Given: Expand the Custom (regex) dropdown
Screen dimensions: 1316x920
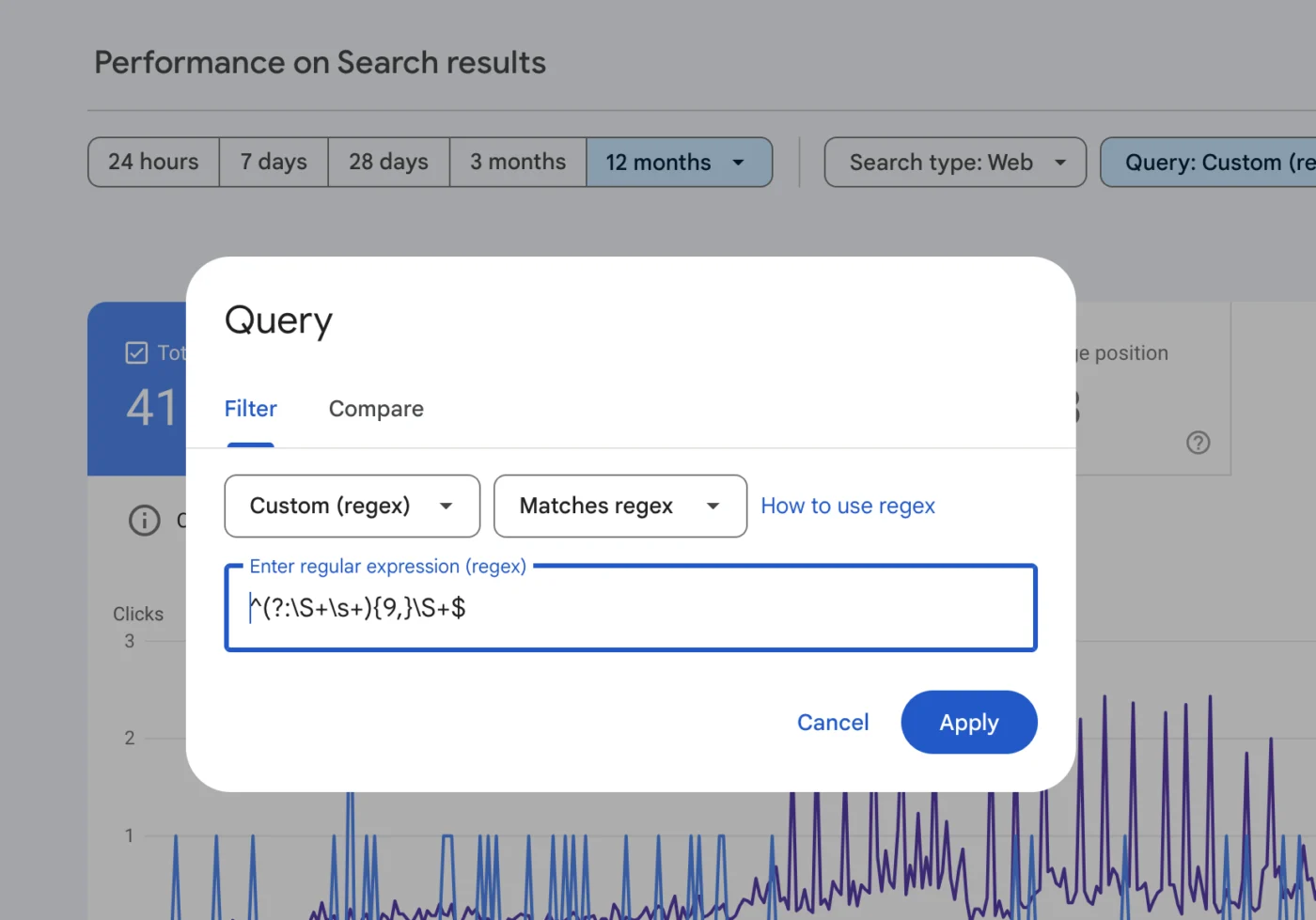Looking at the screenshot, I should [x=352, y=506].
